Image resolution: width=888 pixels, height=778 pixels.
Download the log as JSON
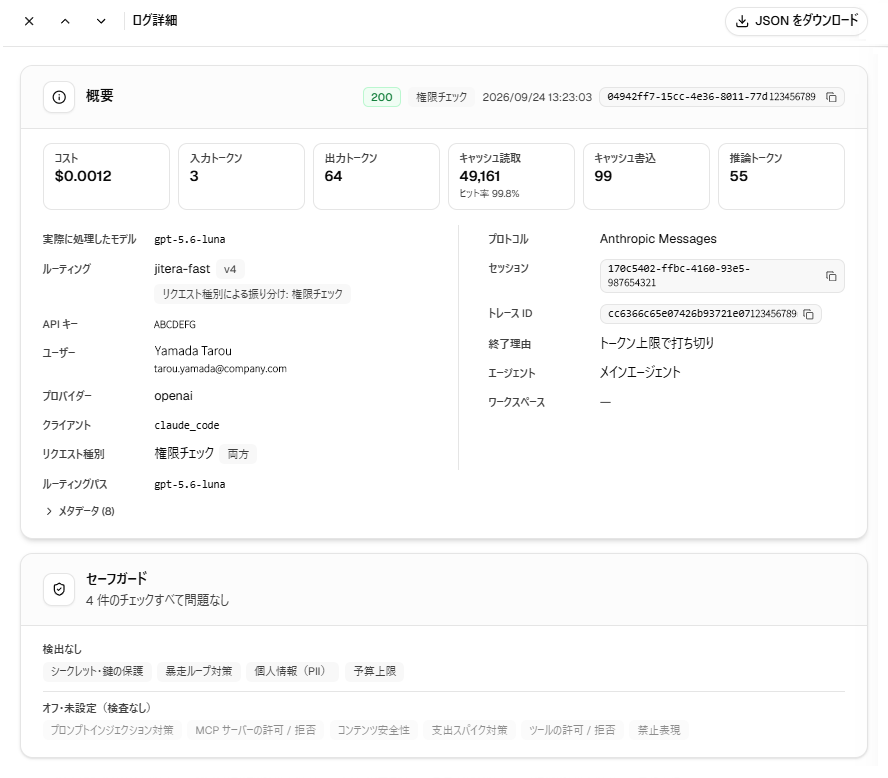(796, 21)
